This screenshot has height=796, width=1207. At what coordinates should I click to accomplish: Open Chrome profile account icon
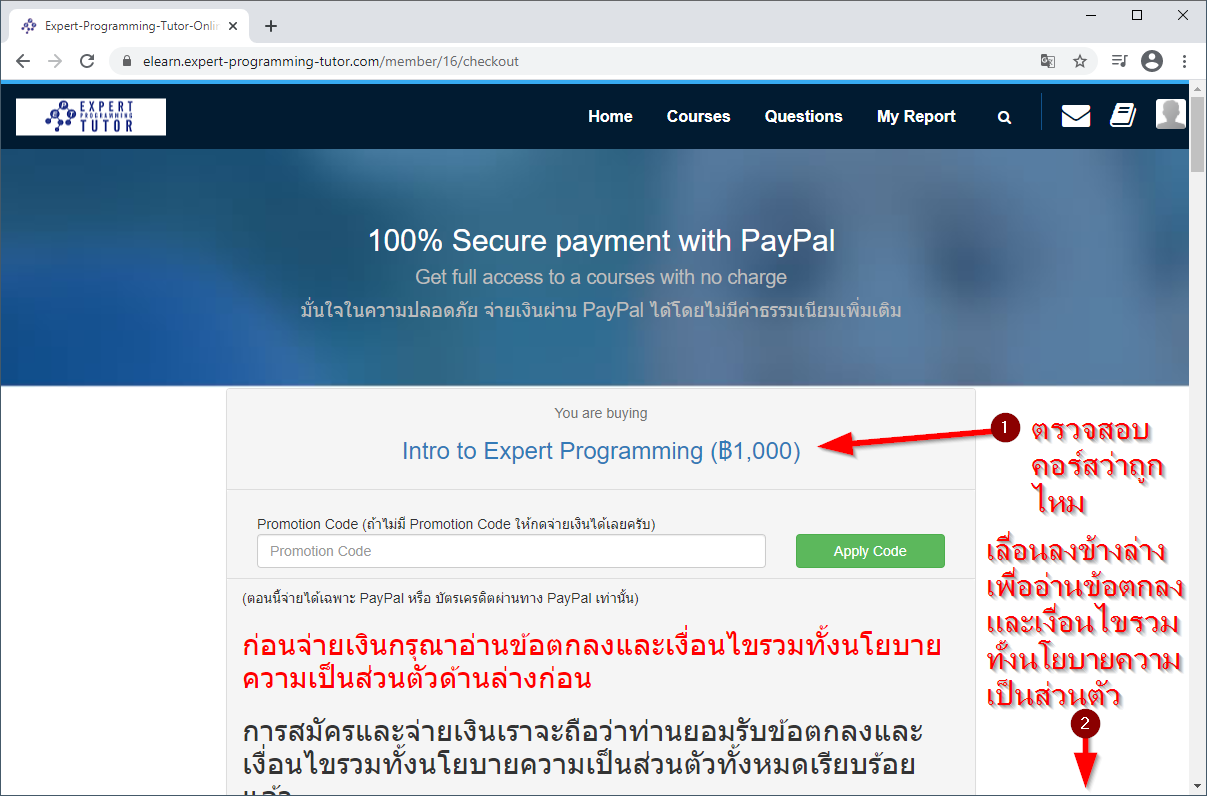click(x=1152, y=61)
